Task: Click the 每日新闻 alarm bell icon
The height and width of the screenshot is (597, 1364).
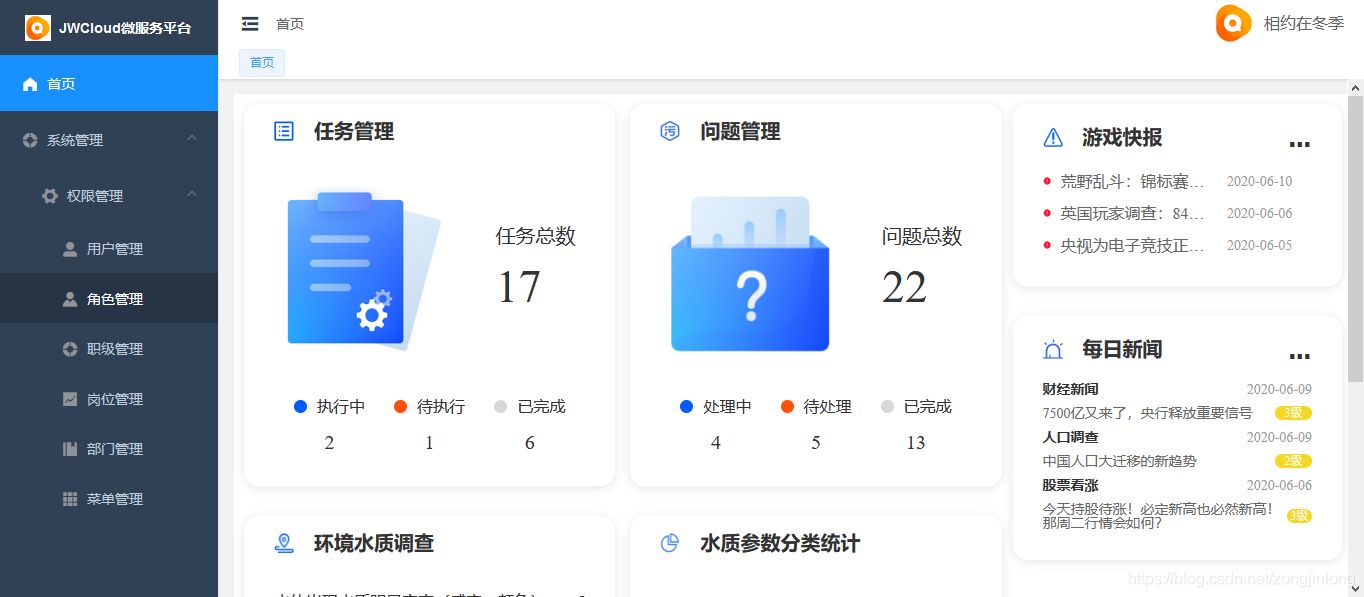Action: pyautogui.click(x=1053, y=350)
